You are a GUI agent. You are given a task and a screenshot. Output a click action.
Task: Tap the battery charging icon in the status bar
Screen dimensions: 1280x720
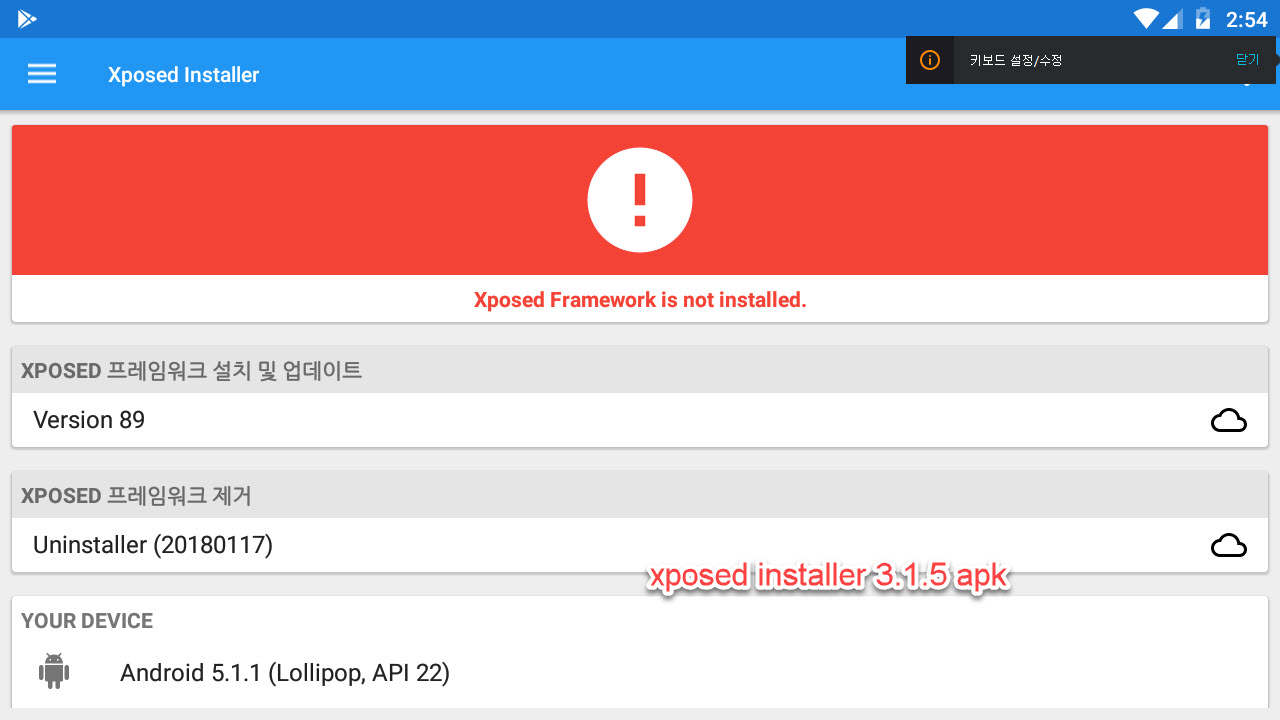pyautogui.click(x=1203, y=18)
